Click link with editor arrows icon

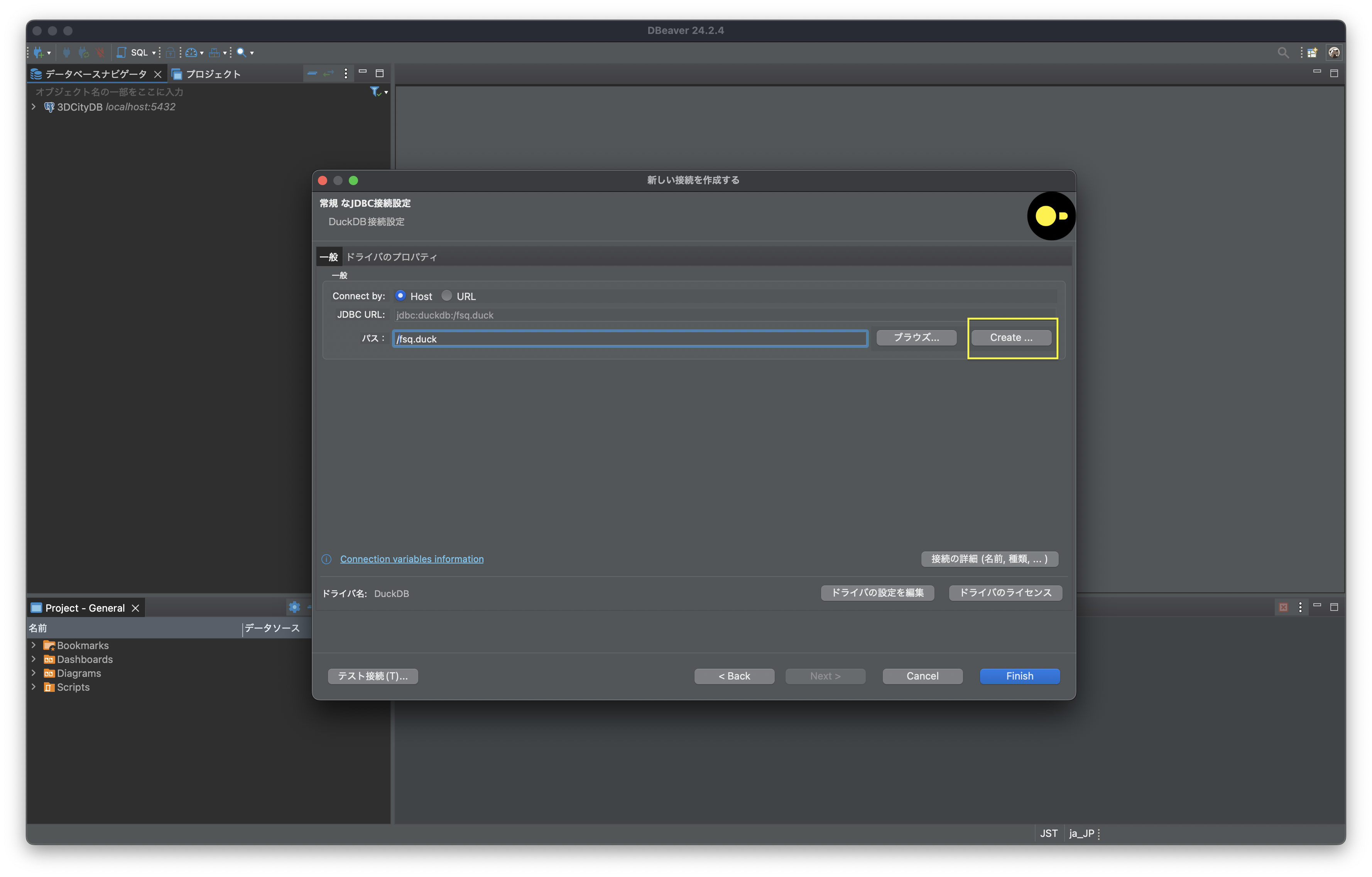(x=328, y=73)
